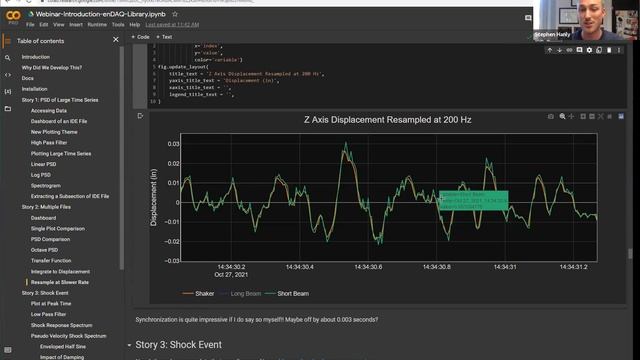The image size is (640, 360).
Task: Open the File menu
Action: pos(30,25)
